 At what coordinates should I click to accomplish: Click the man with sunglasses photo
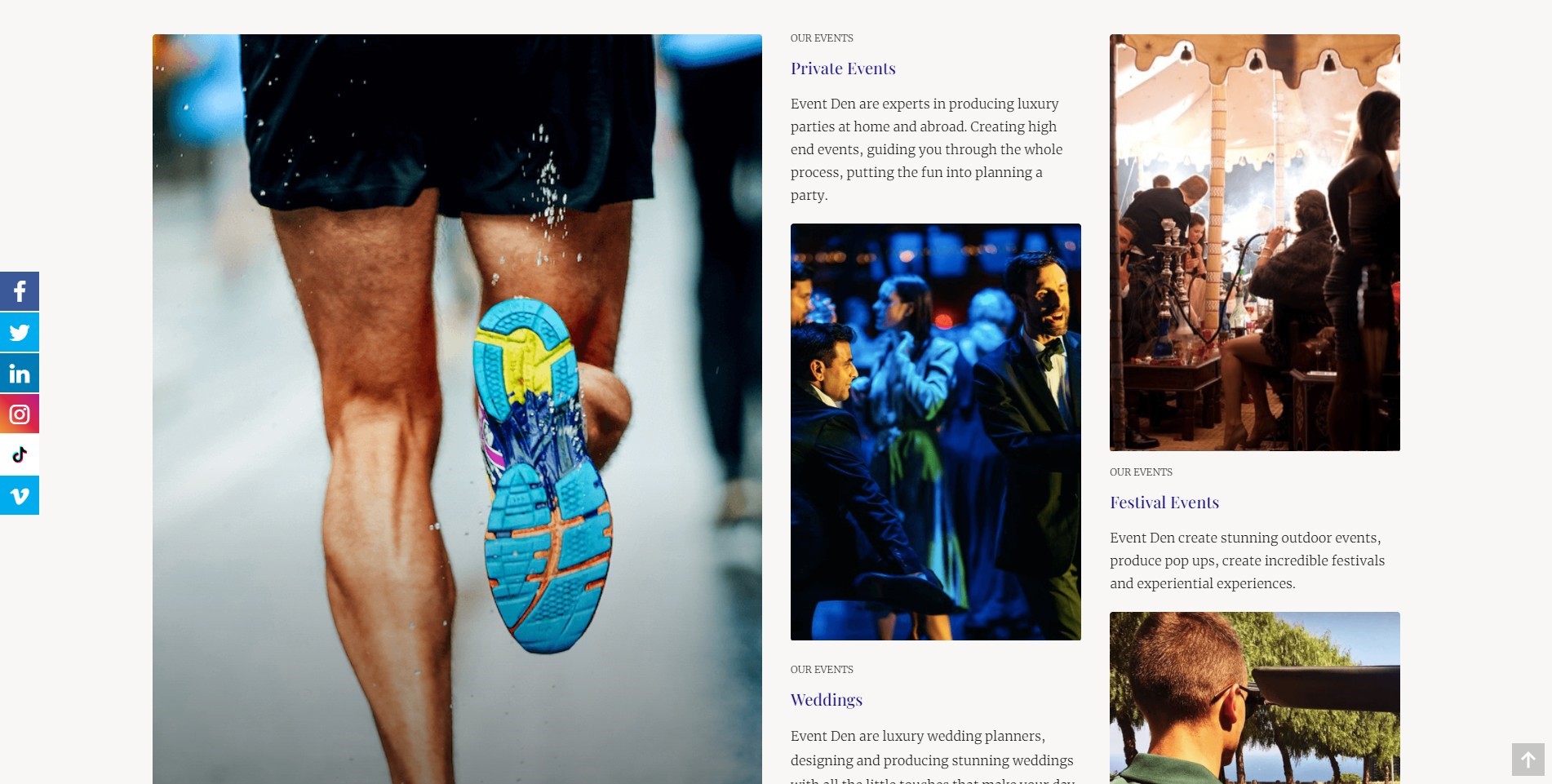1255,698
